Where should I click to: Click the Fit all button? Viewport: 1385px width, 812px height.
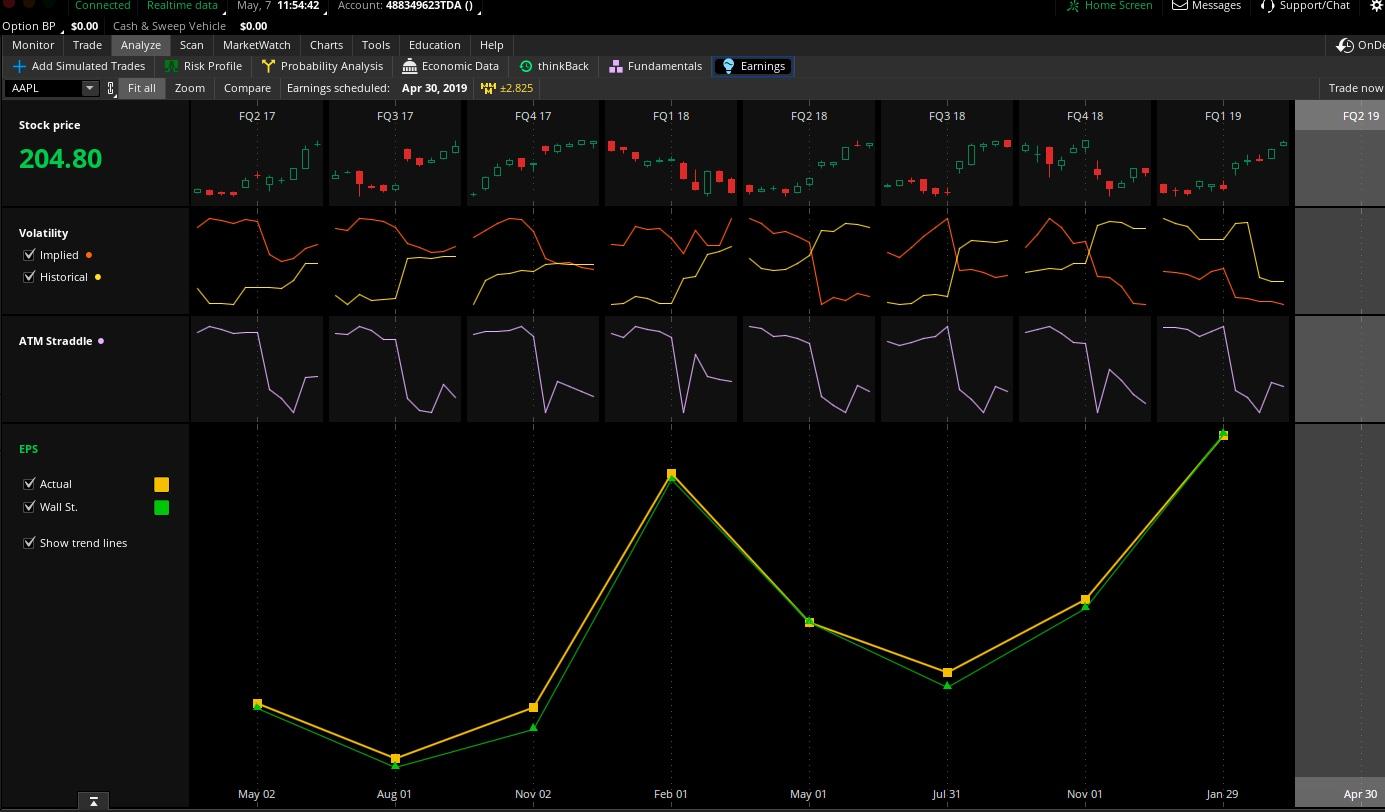click(x=141, y=88)
